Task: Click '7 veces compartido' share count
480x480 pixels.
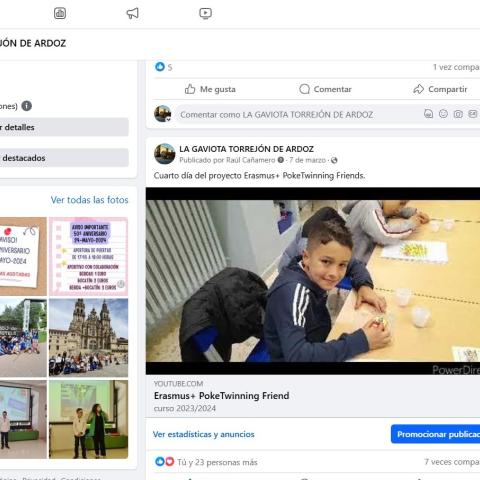Action: (452, 462)
